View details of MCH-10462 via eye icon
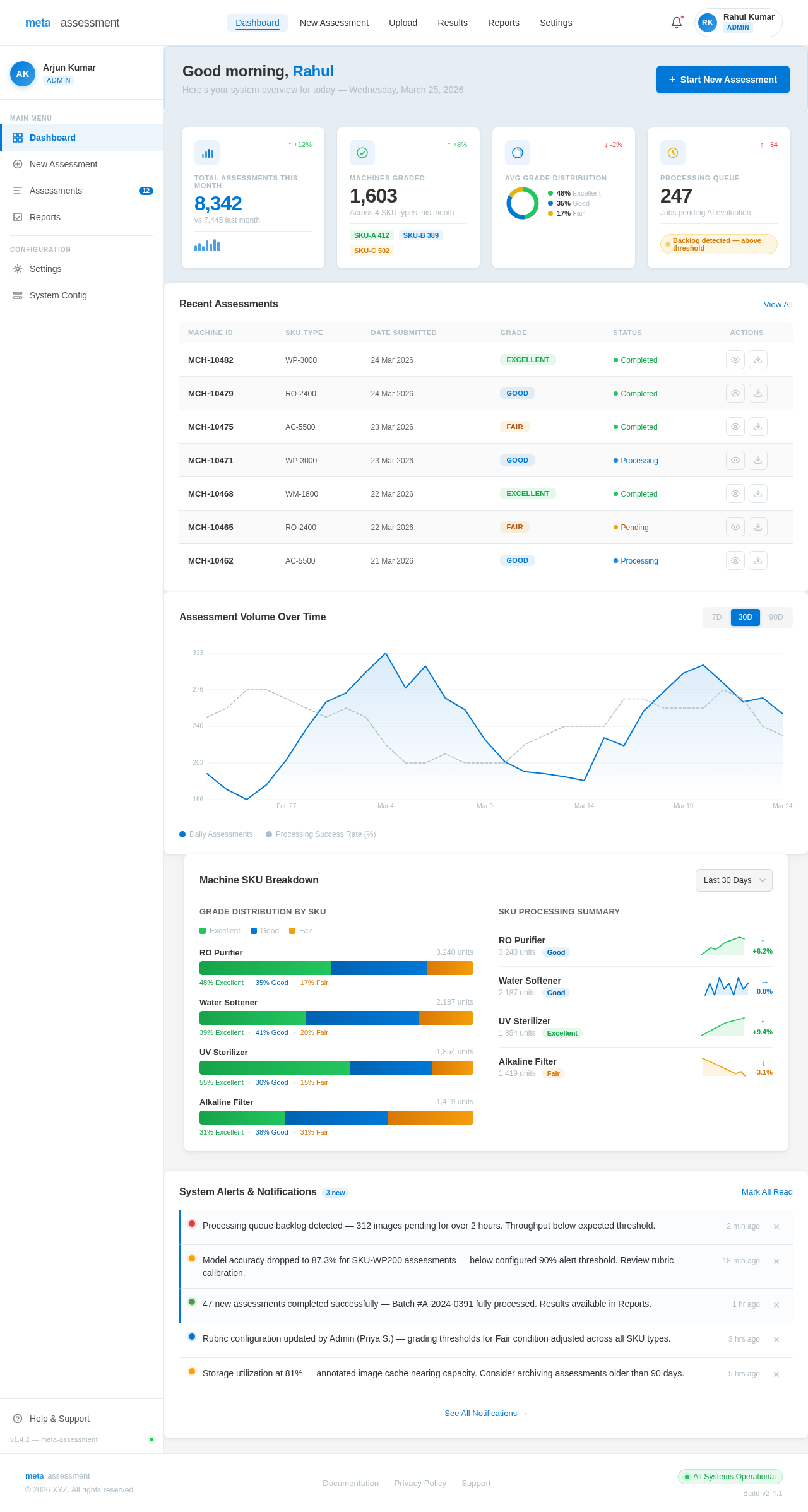The image size is (808, 1512). point(735,560)
